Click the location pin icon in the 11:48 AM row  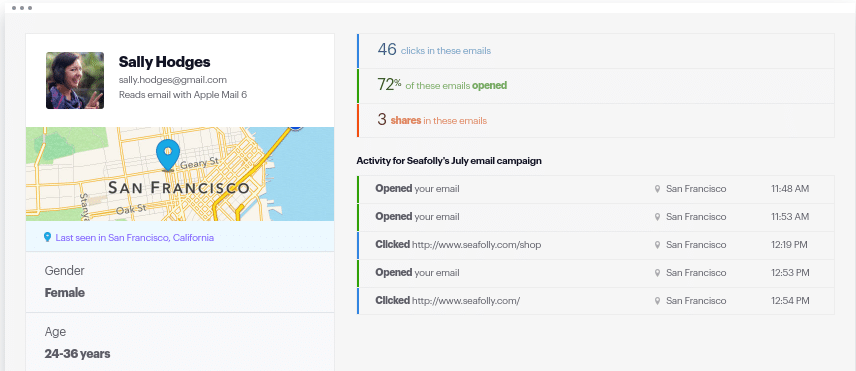(657, 189)
